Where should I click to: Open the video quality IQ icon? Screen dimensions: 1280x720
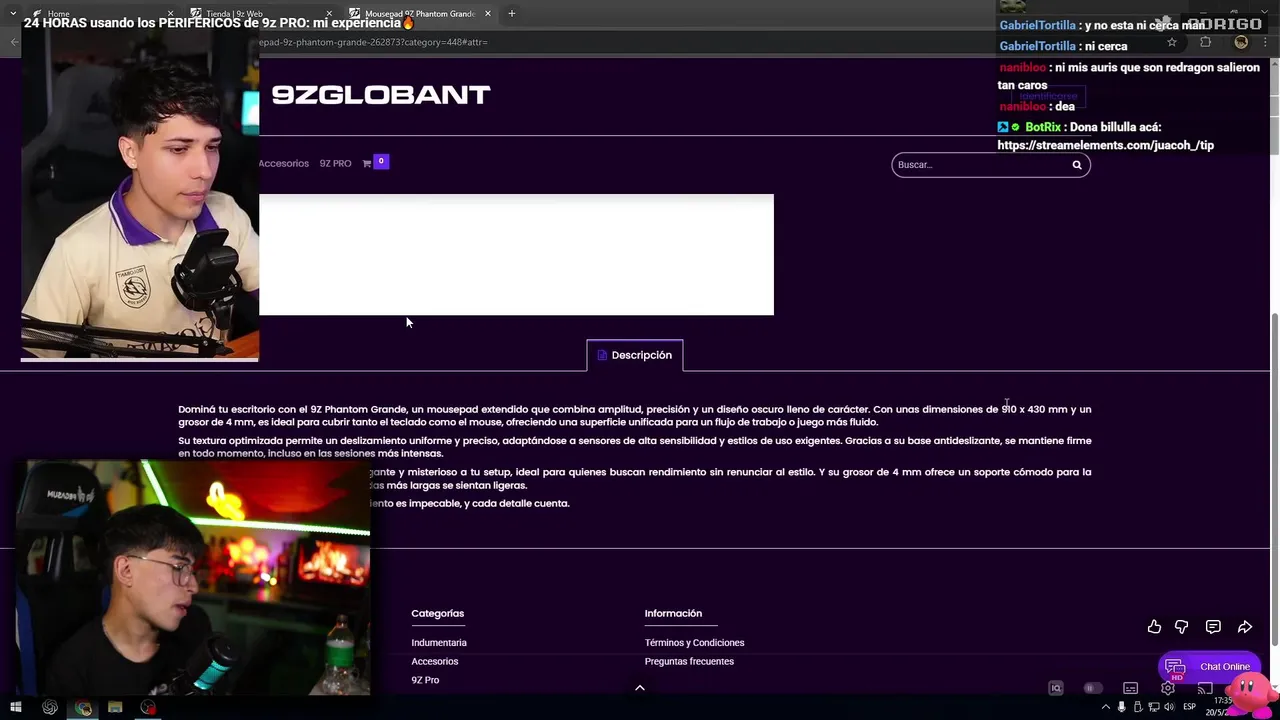point(1055,688)
